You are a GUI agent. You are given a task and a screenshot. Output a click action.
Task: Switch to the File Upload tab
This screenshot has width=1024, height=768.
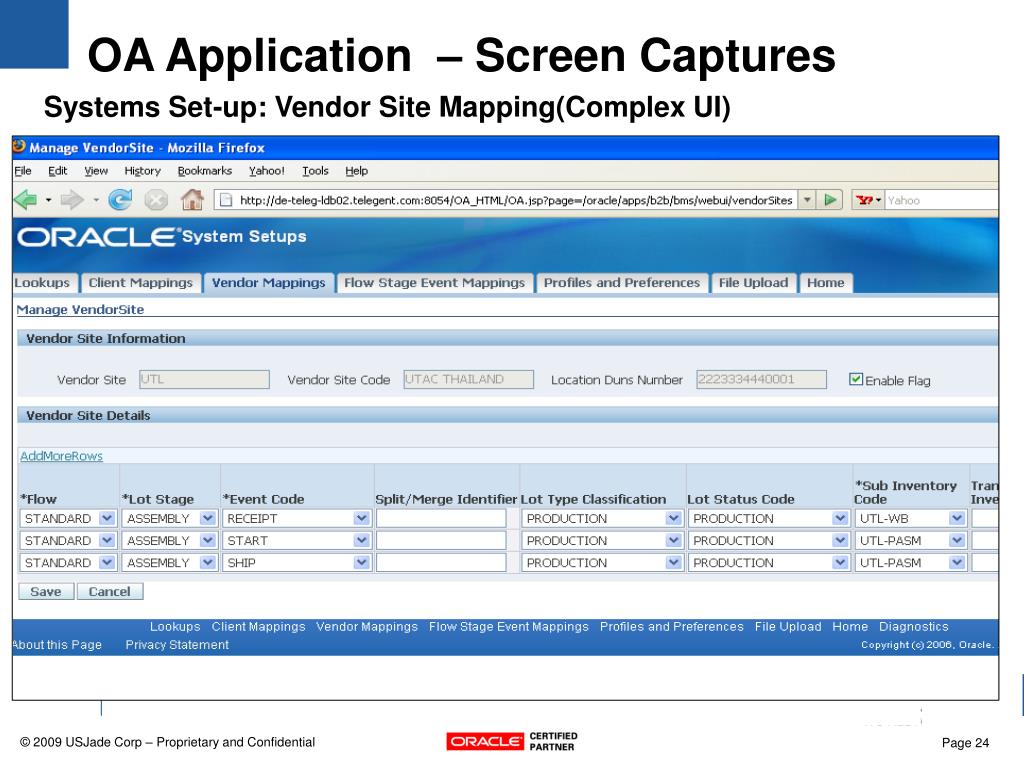click(x=753, y=283)
